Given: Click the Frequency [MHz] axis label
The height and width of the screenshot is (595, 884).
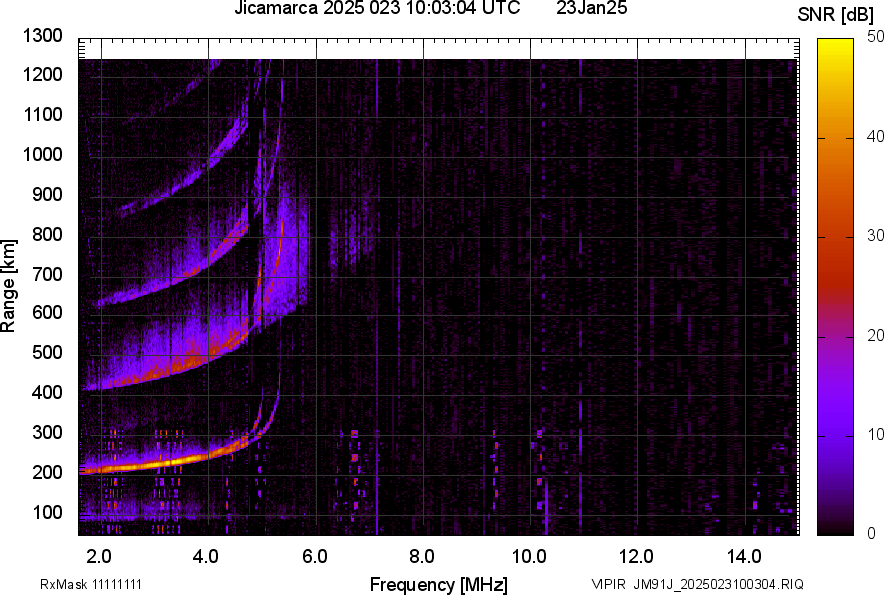Looking at the screenshot, I should (438, 584).
